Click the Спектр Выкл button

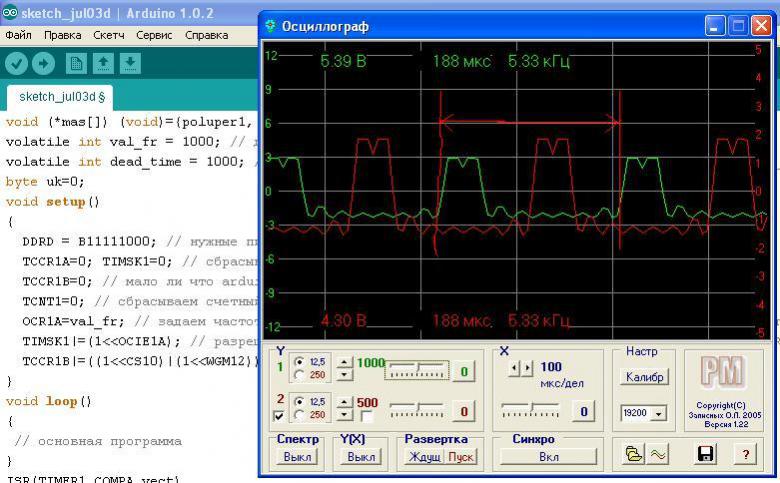[297, 457]
